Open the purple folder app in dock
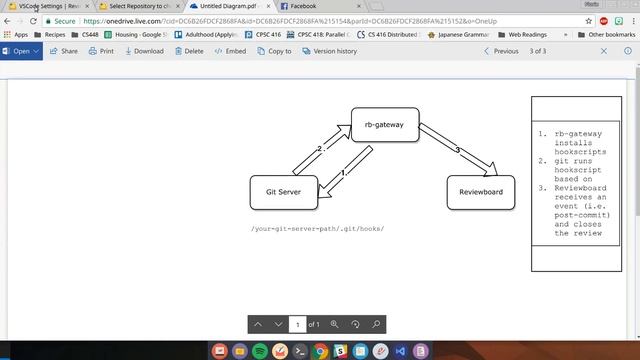 pos(240,351)
